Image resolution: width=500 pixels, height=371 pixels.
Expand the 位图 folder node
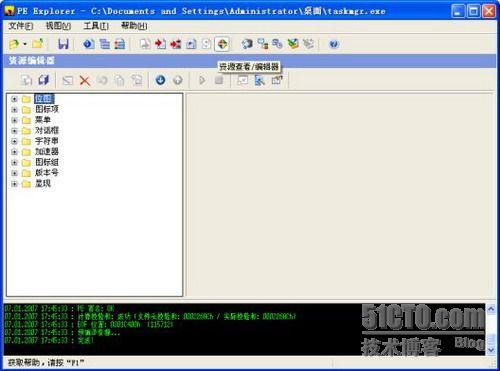pos(14,99)
